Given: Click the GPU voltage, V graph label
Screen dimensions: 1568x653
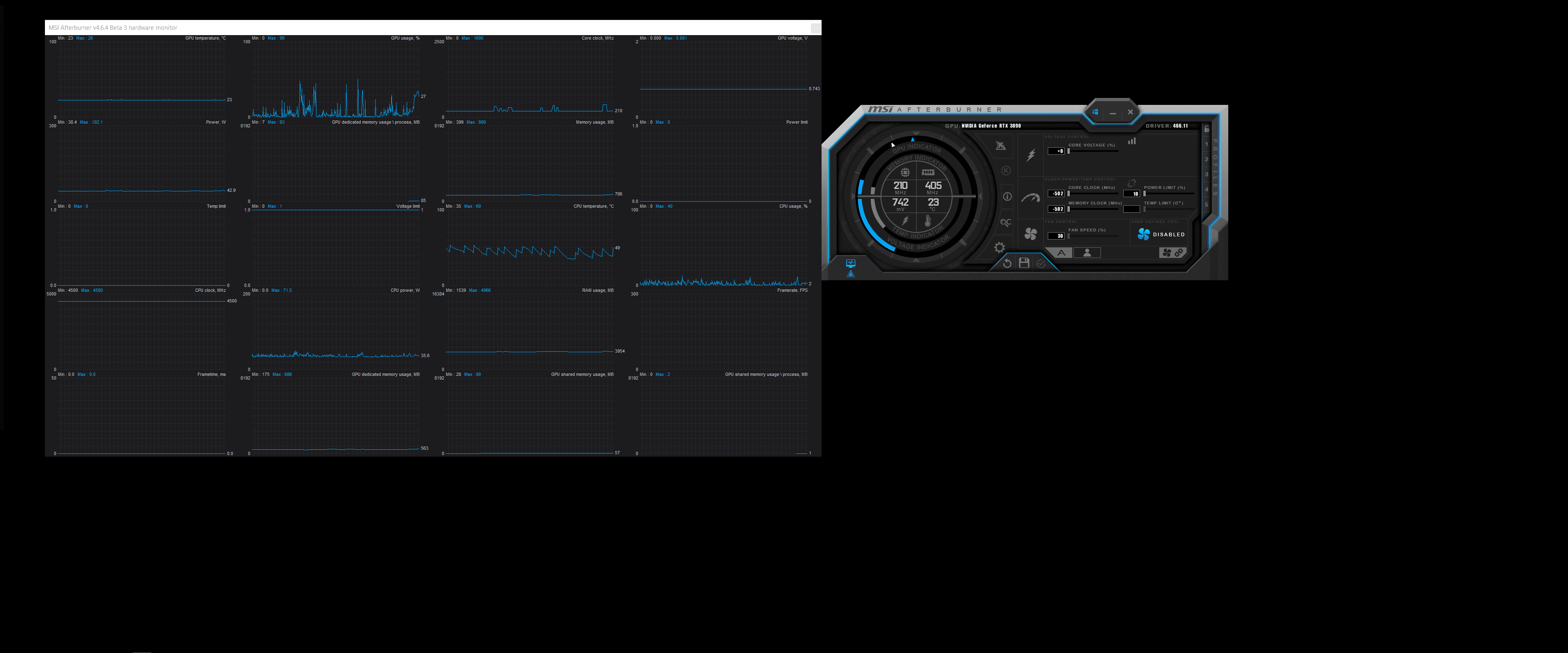Looking at the screenshot, I should click(x=792, y=38).
